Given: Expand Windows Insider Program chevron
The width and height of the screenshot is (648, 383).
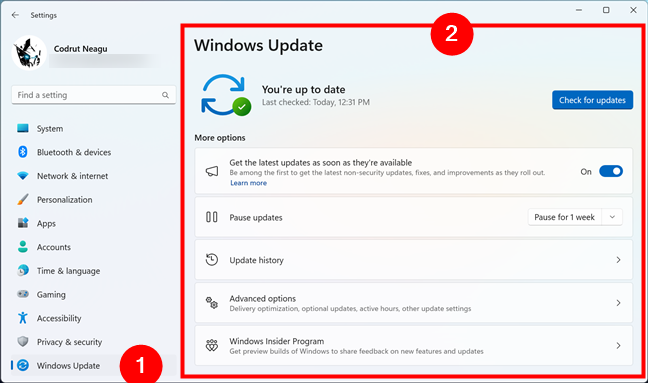Looking at the screenshot, I should (618, 345).
